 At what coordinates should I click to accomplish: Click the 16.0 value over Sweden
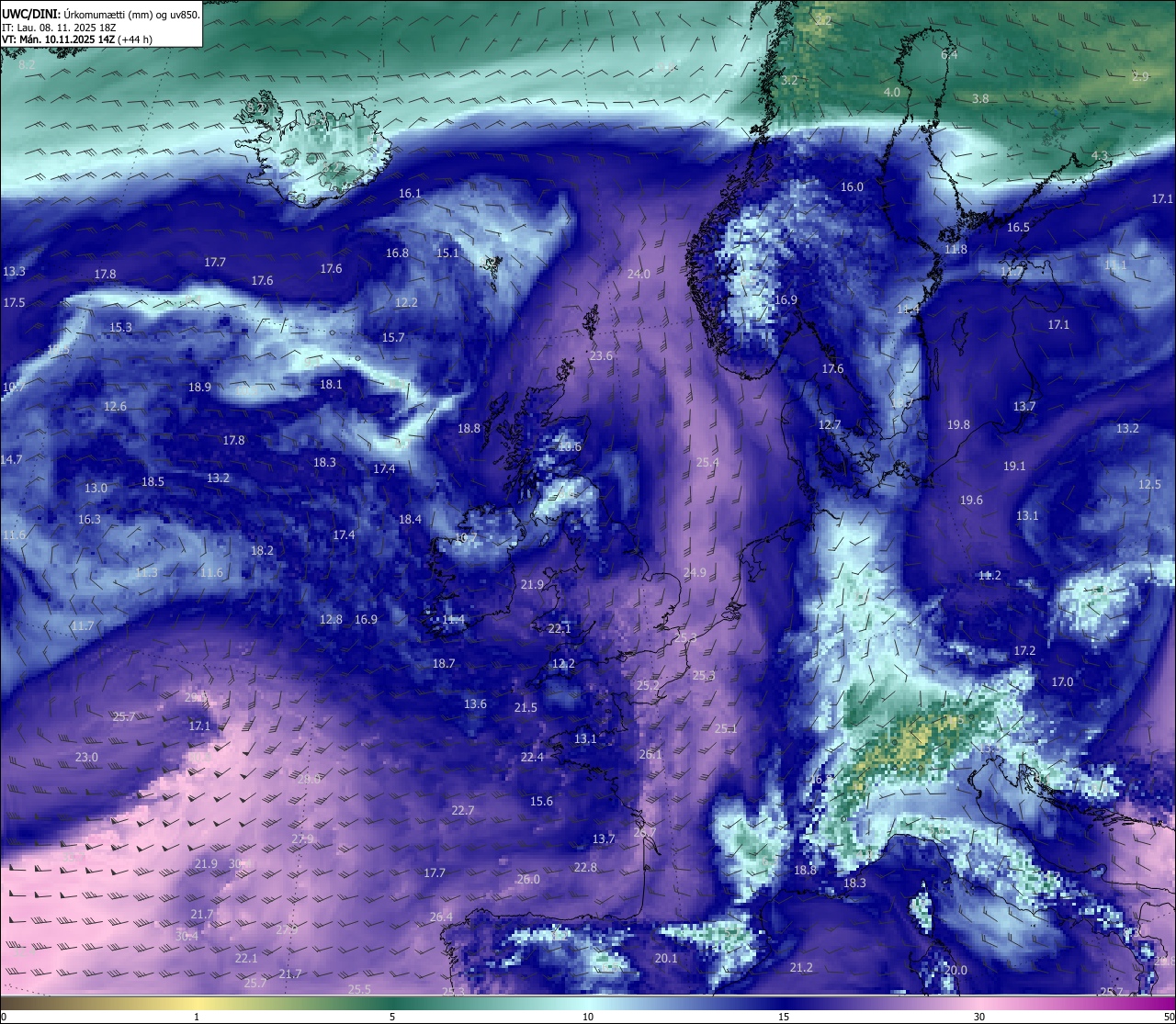852,186
